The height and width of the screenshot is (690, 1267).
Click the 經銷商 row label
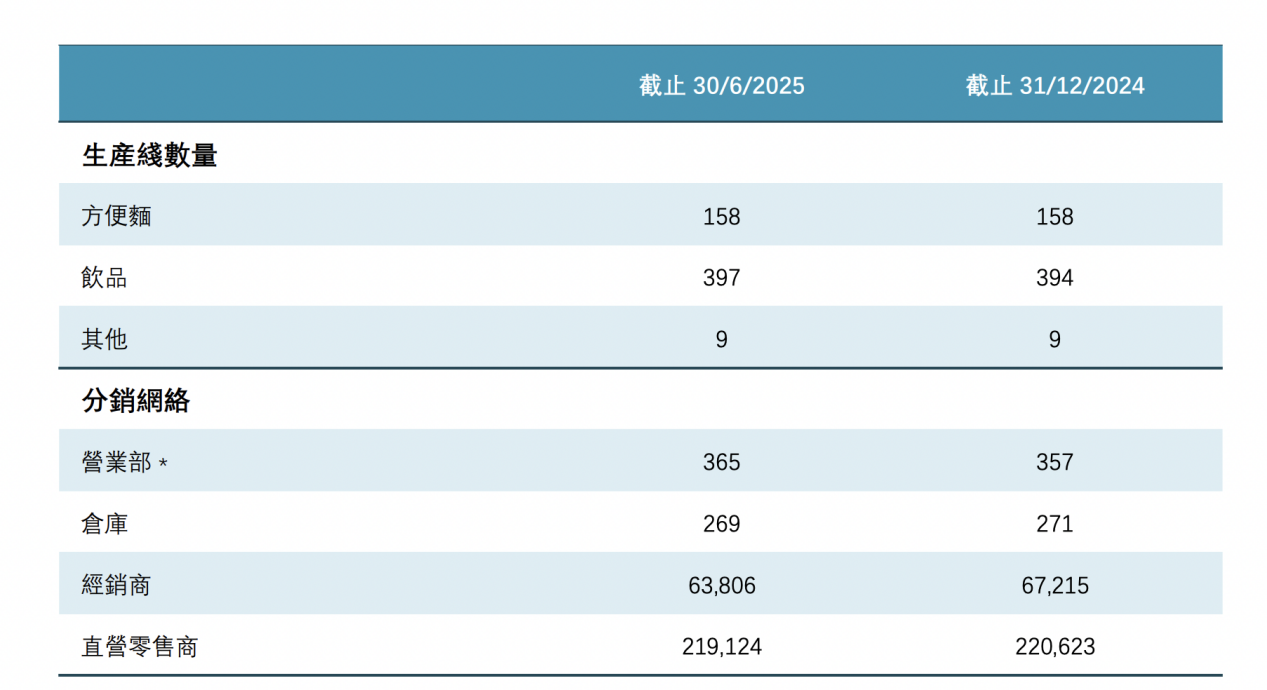click(116, 586)
